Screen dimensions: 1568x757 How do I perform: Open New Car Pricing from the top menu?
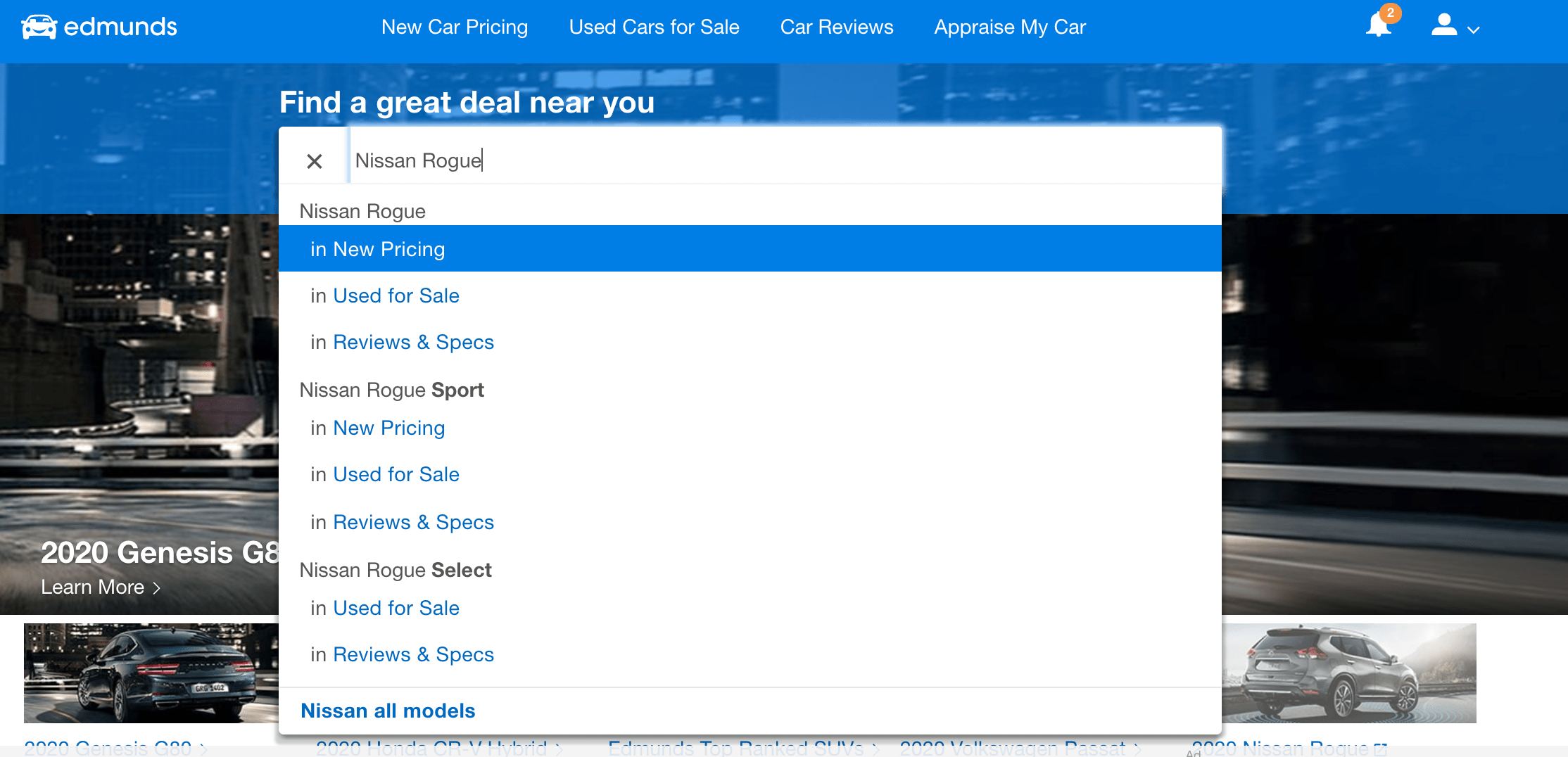[x=455, y=27]
